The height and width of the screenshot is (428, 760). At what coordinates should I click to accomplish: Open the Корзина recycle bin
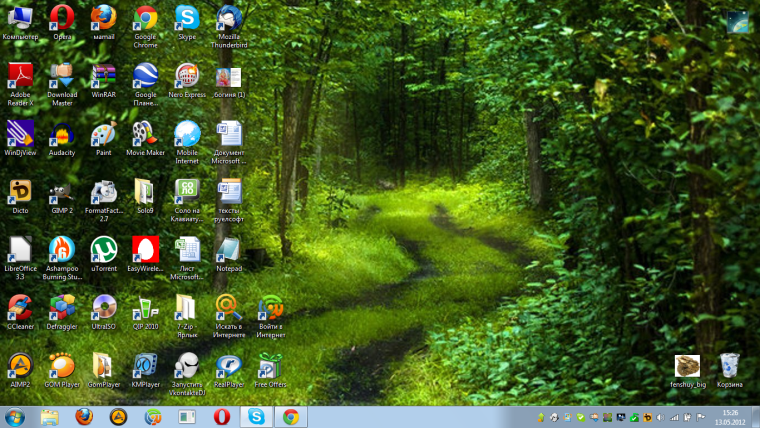[x=729, y=366]
